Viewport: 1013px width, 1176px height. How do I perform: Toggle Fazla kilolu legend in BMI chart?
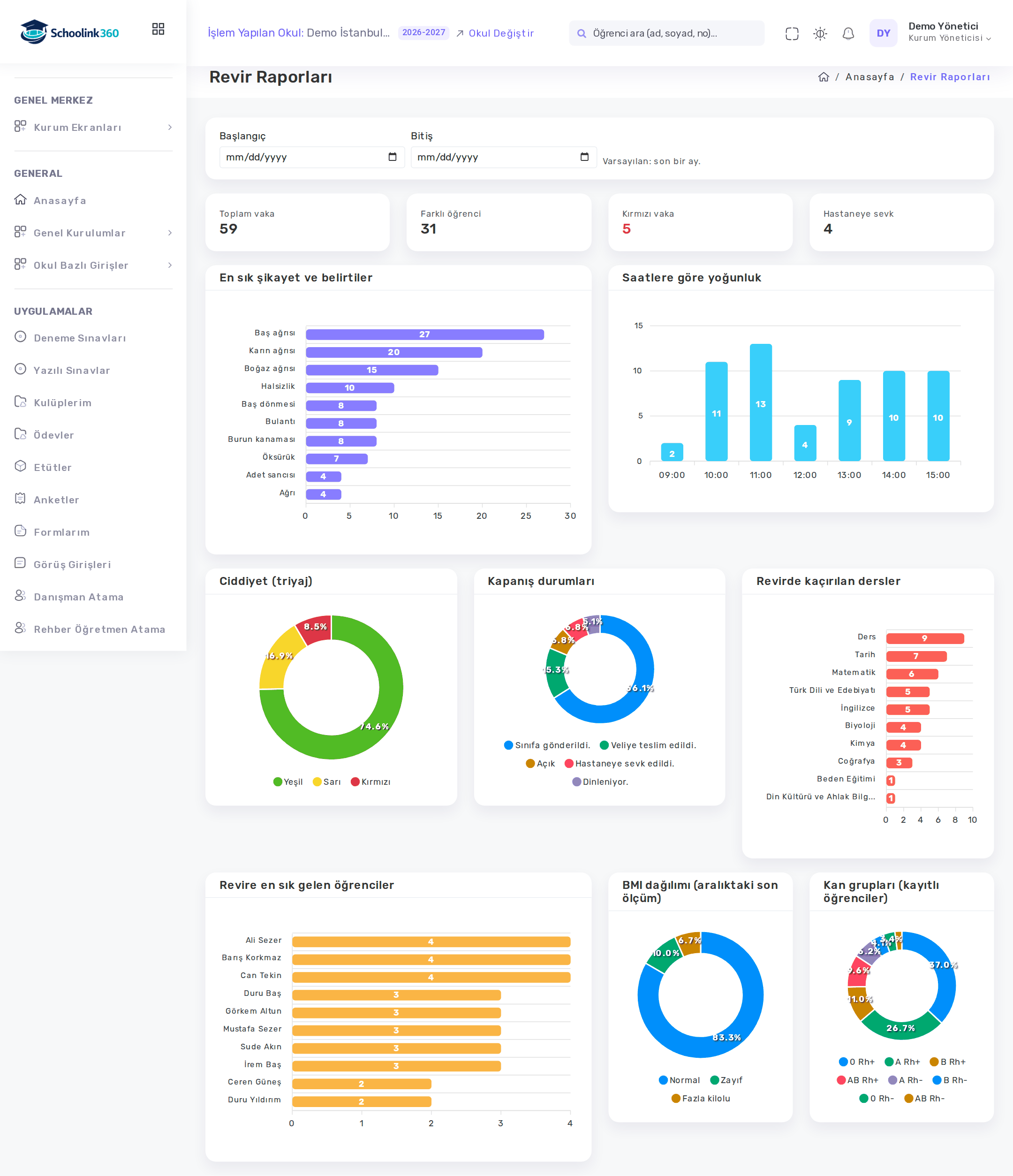tap(700, 1098)
